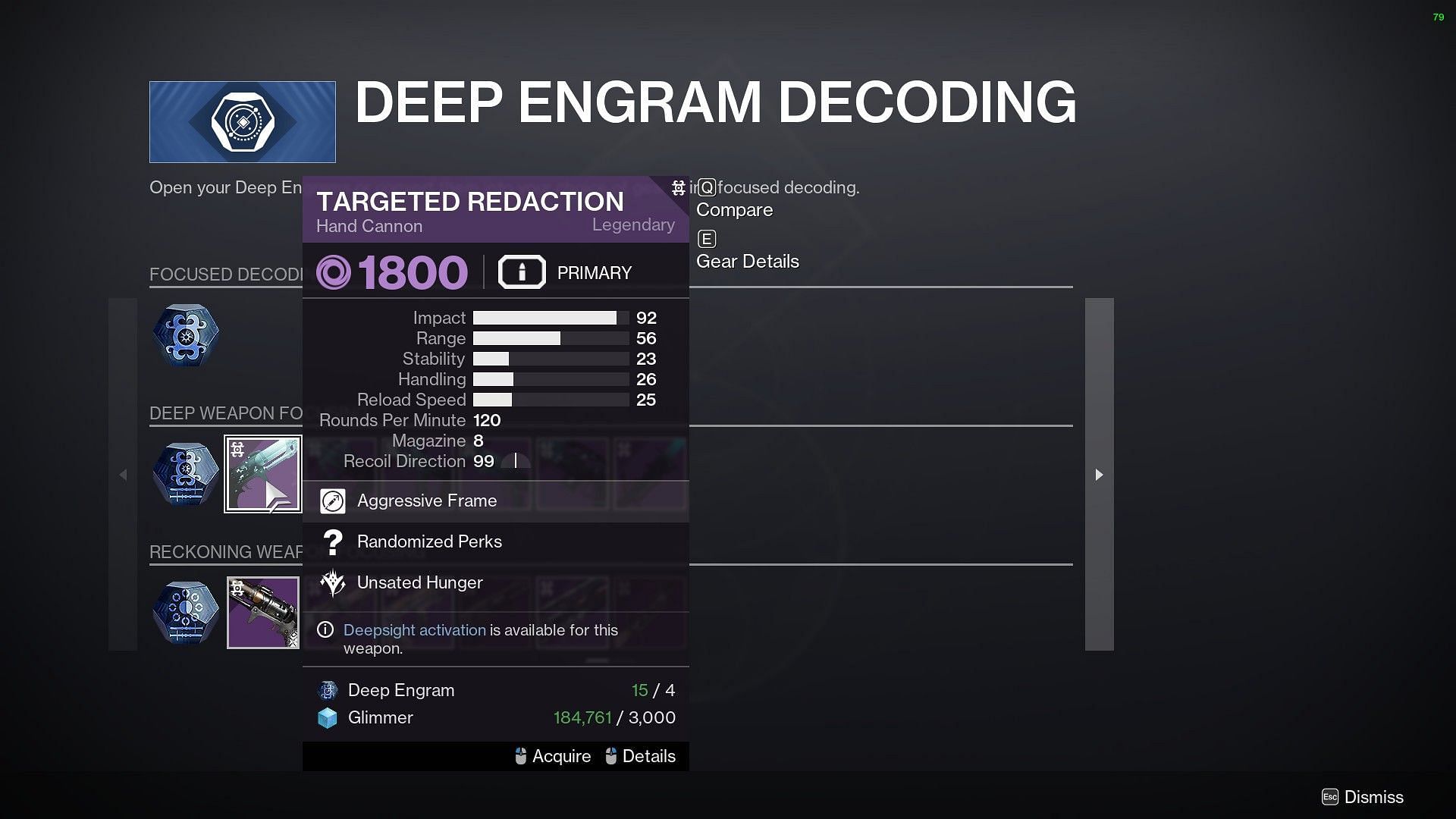This screenshot has width=1456, height=819.
Task: Select Compare option from context menu
Action: click(735, 209)
